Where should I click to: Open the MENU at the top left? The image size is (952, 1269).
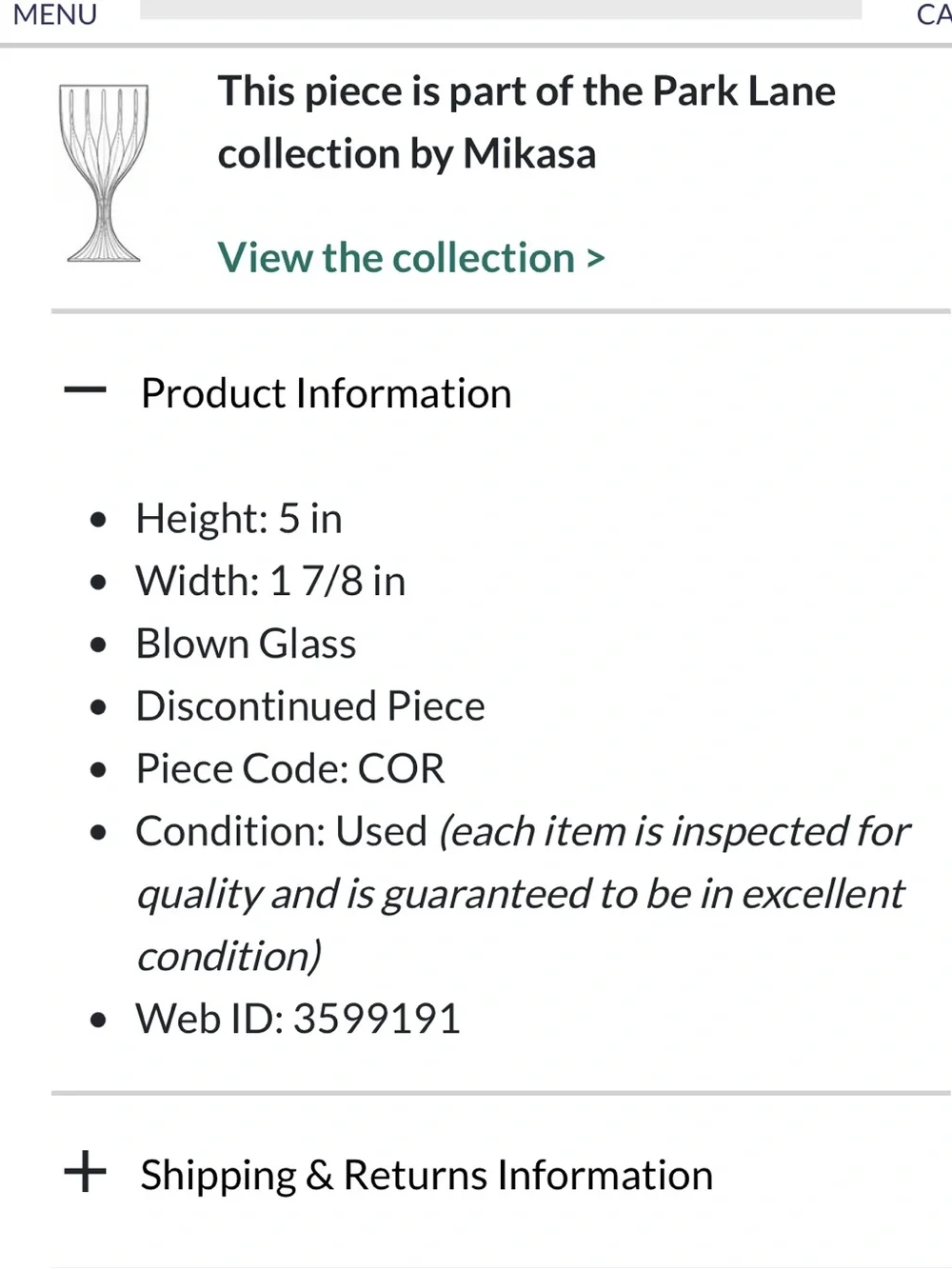point(55,14)
